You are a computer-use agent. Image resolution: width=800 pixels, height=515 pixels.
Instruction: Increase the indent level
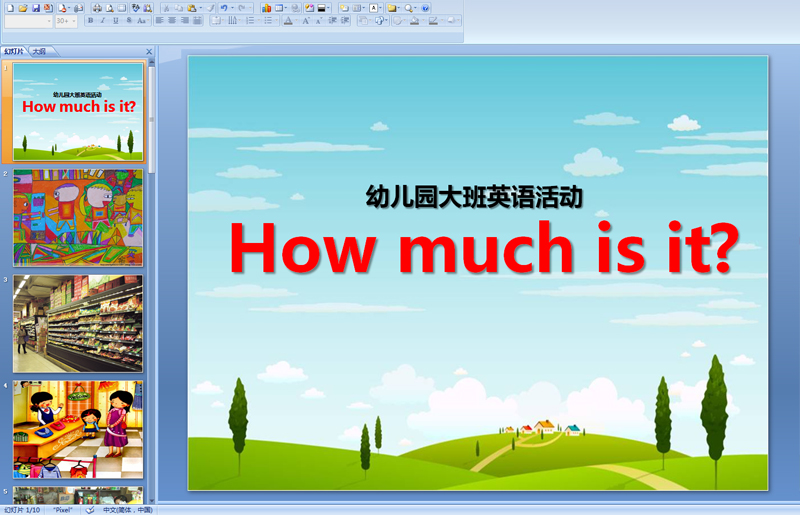point(345,20)
